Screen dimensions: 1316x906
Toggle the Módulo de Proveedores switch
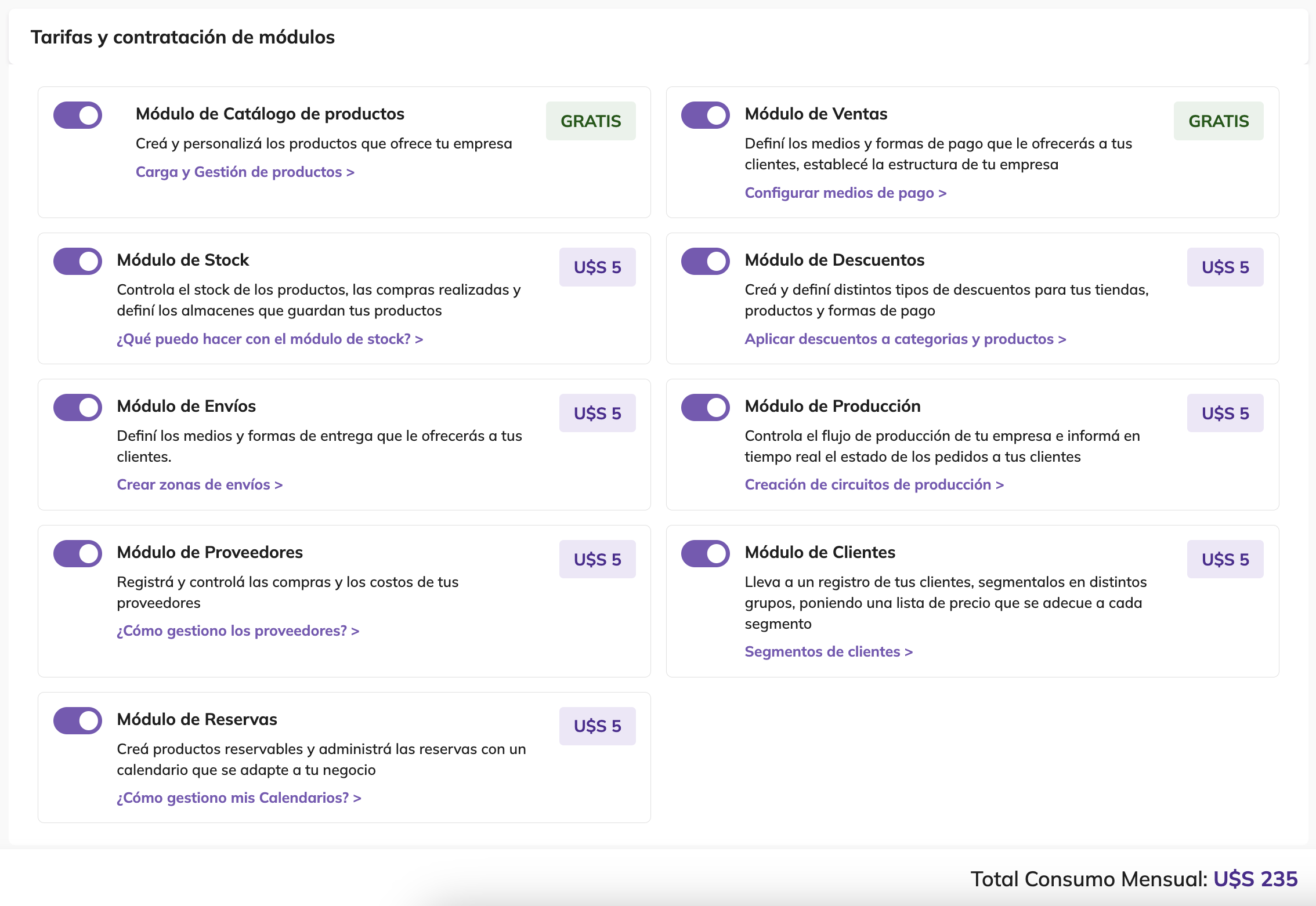point(78,553)
